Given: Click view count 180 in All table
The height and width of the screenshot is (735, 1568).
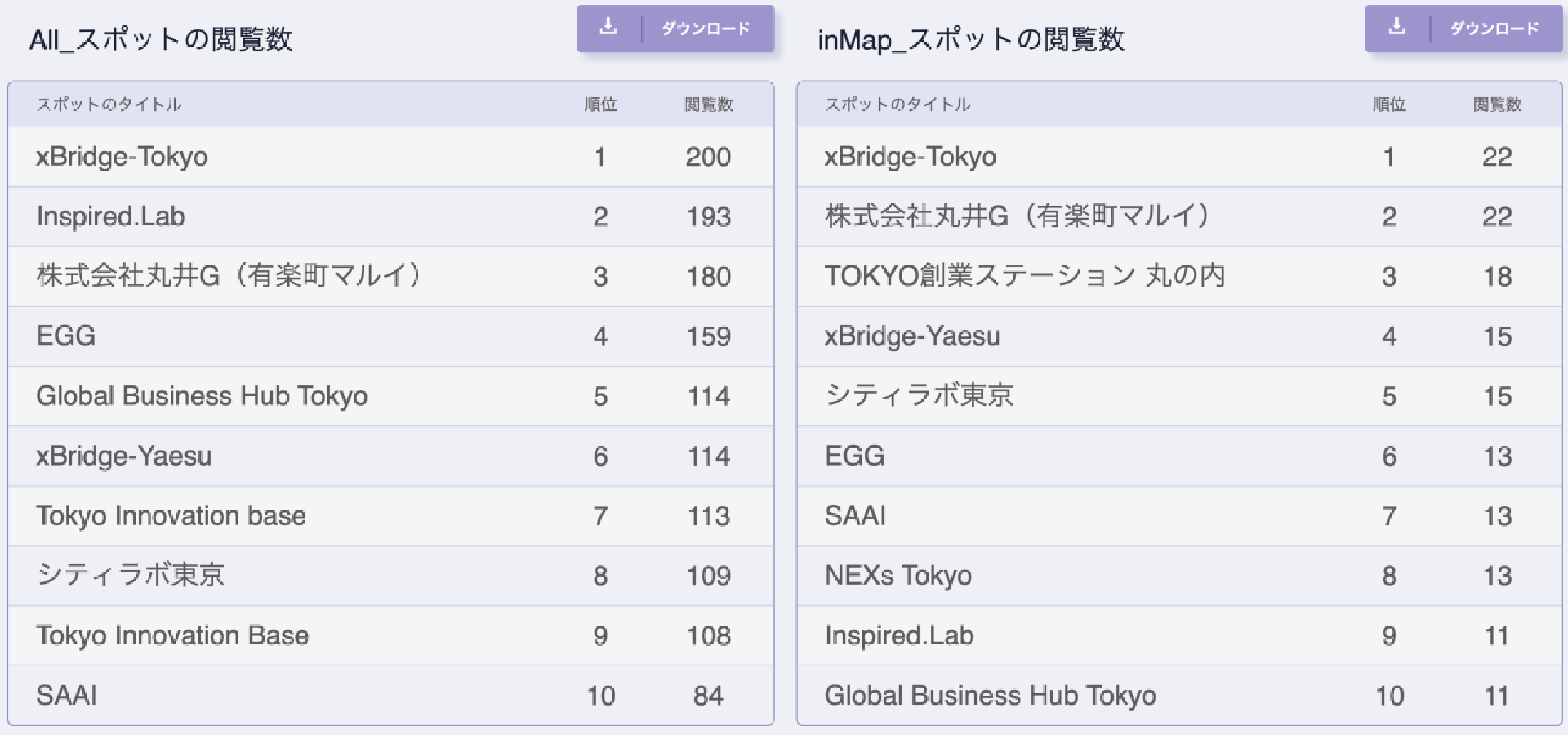Looking at the screenshot, I should click(708, 276).
